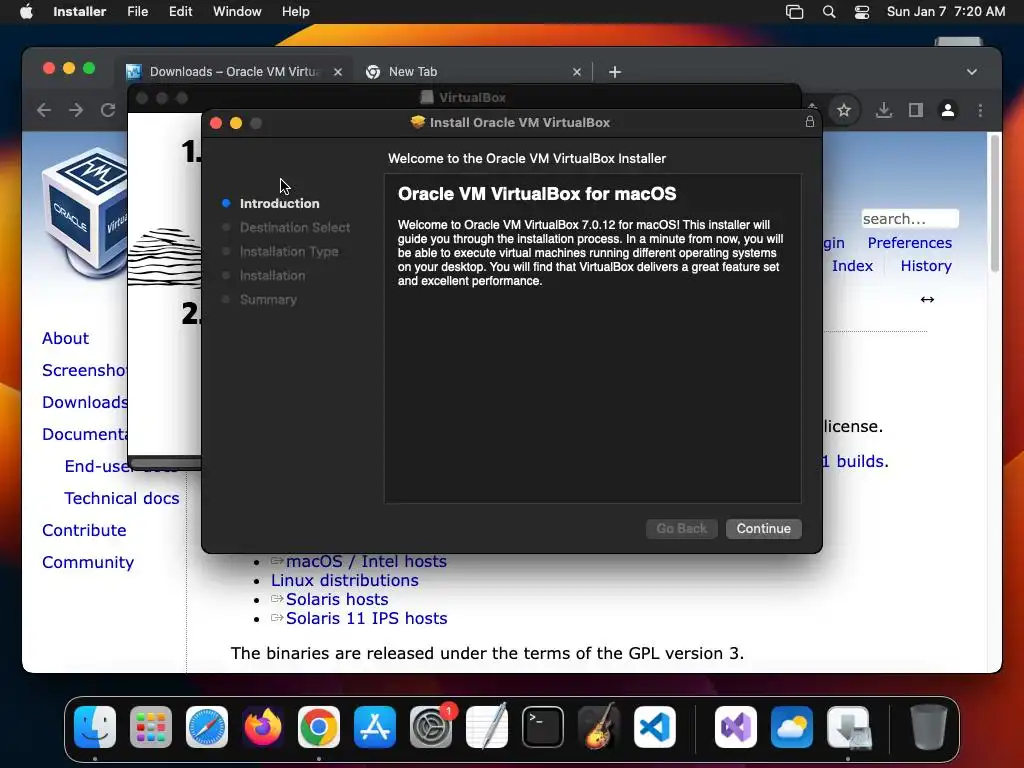The image size is (1024, 768).
Task: Click the macOS / Intel hosts link
Action: click(366, 562)
